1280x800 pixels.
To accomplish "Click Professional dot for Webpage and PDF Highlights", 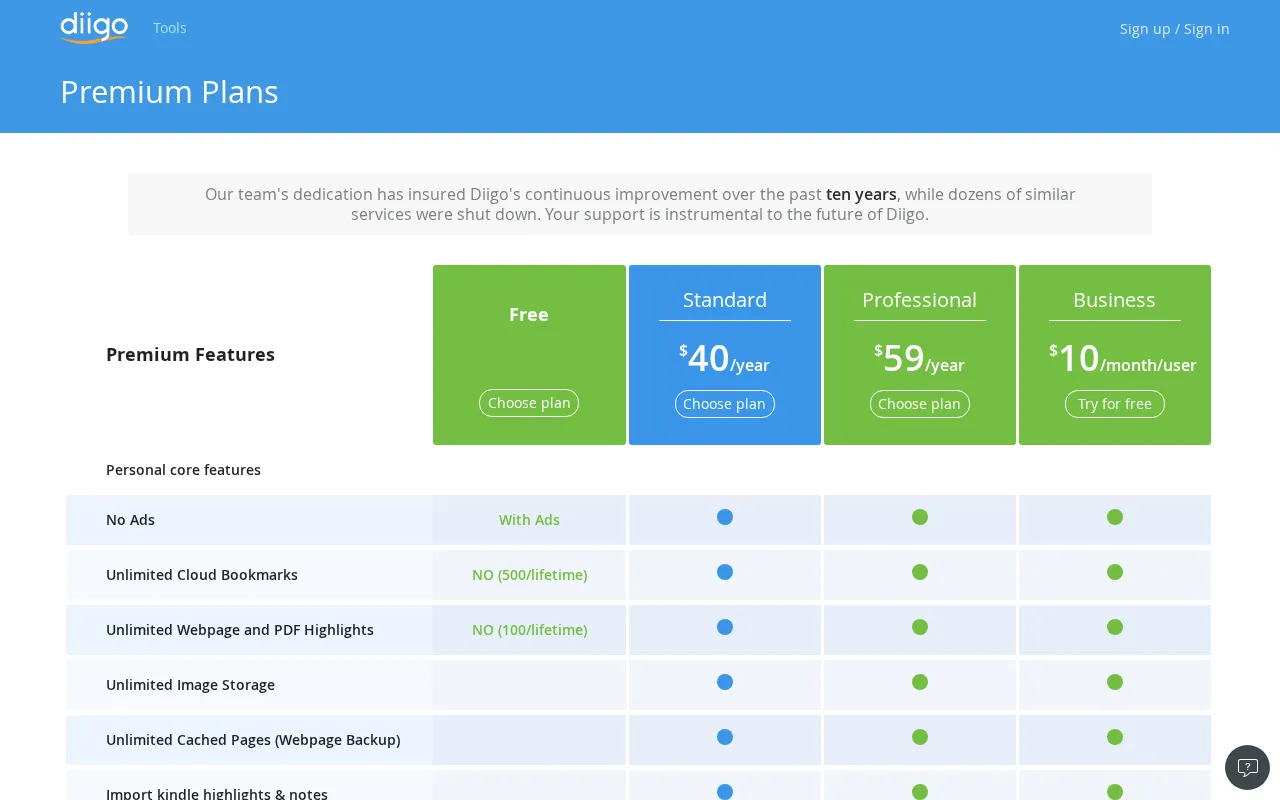I will click(x=920, y=627).
